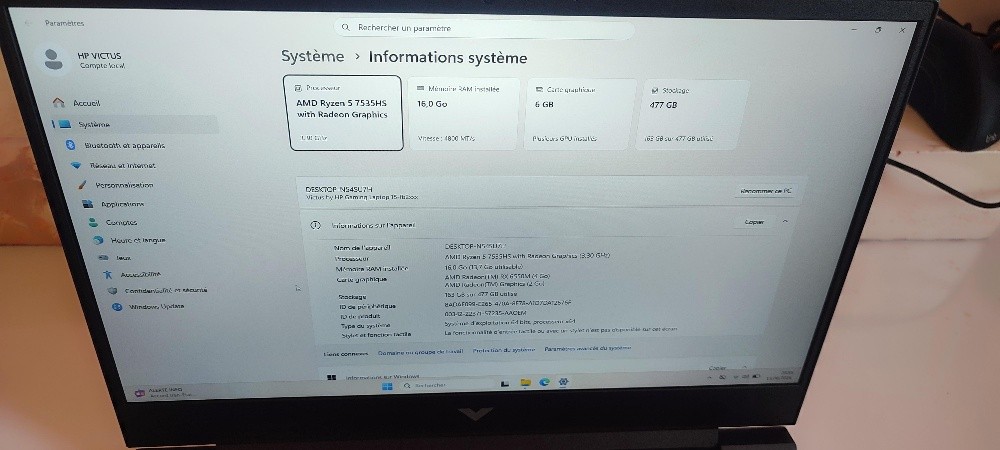Click the 16,0 Go RAM value row
Screen dimensions: 1000x450
(x=484, y=266)
